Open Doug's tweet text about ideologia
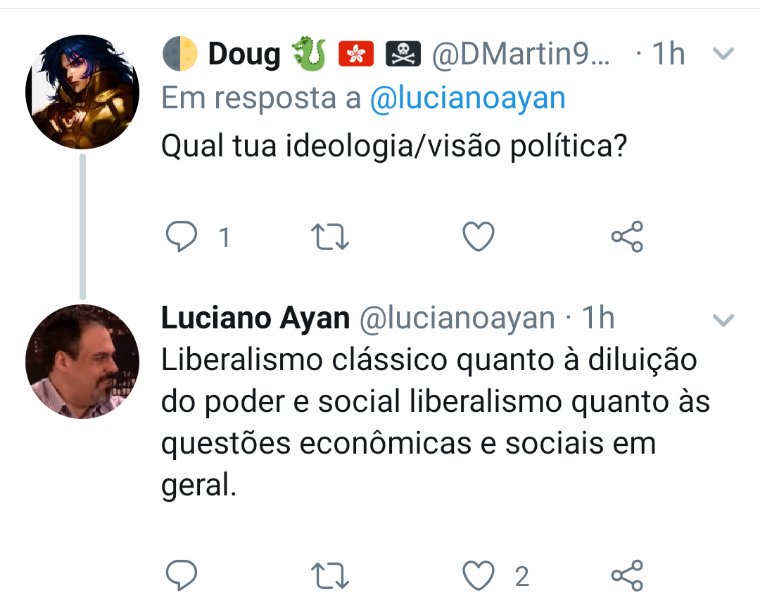The height and width of the screenshot is (612, 760). [x=394, y=146]
